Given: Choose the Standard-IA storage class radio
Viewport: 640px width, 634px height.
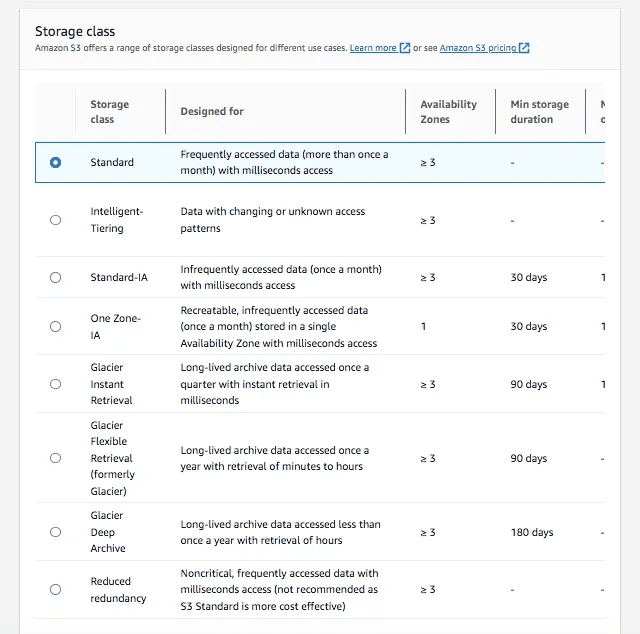Looking at the screenshot, I should click(x=56, y=278).
